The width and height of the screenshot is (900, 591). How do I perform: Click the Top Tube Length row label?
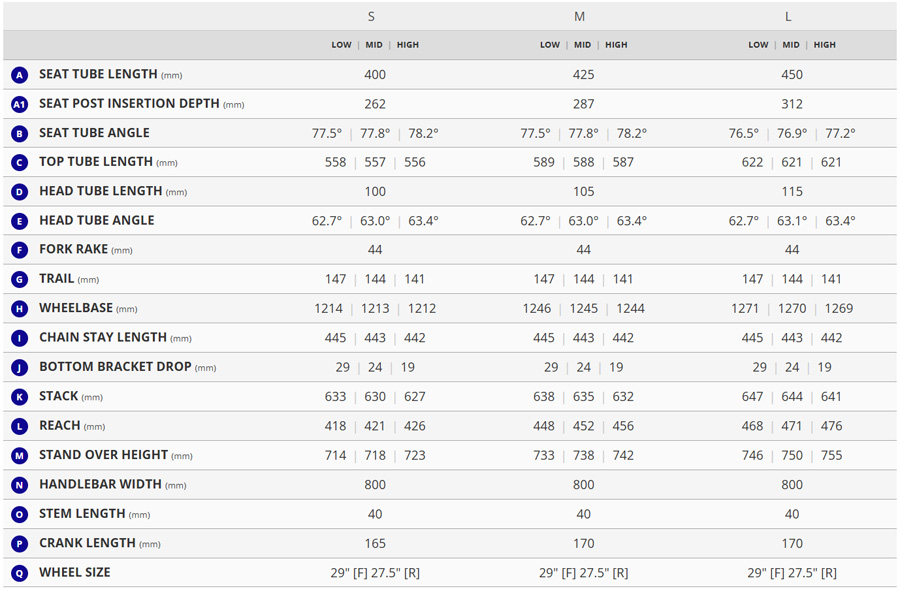coord(96,162)
